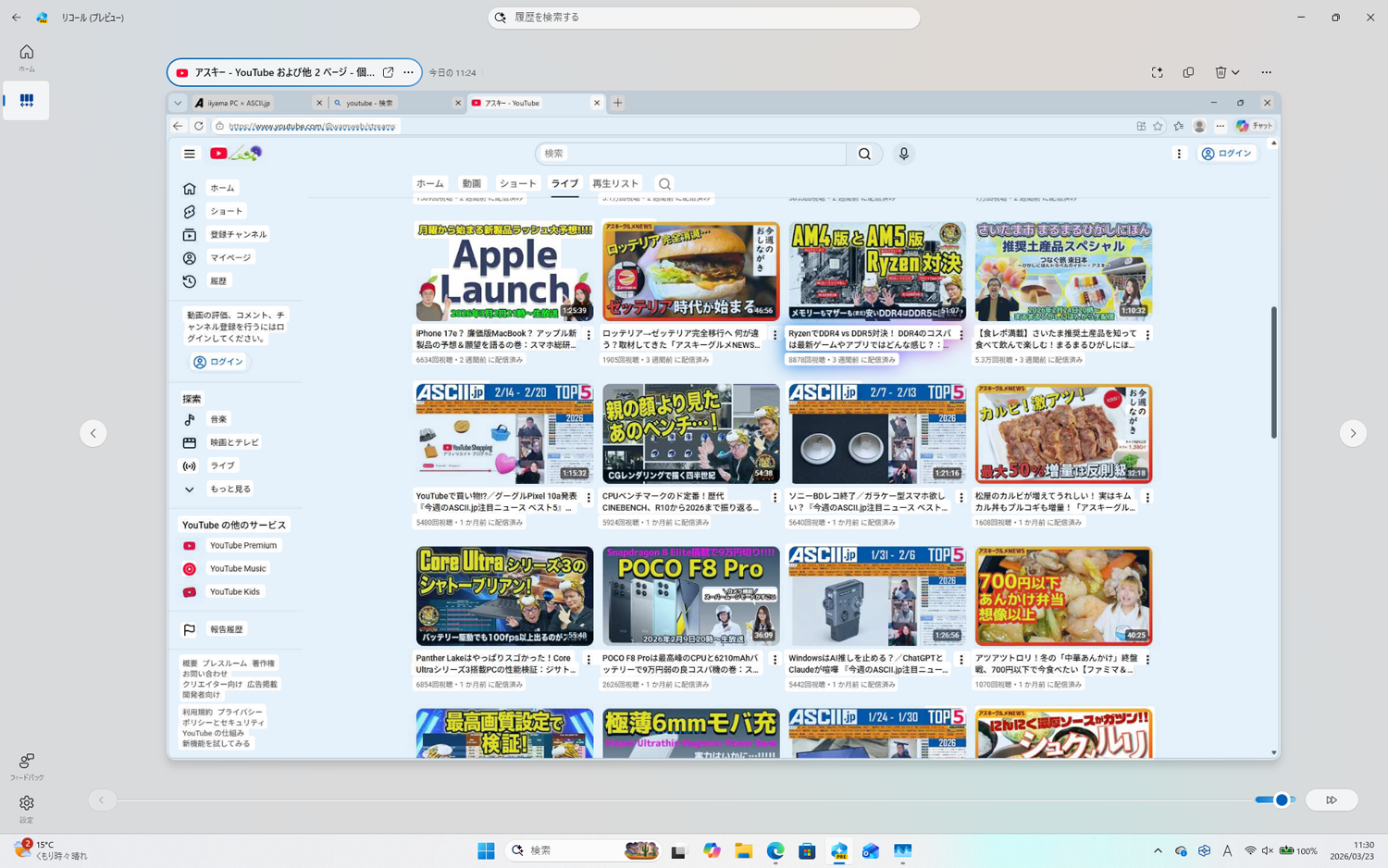Switch to the ショート channel tab

tap(517, 183)
